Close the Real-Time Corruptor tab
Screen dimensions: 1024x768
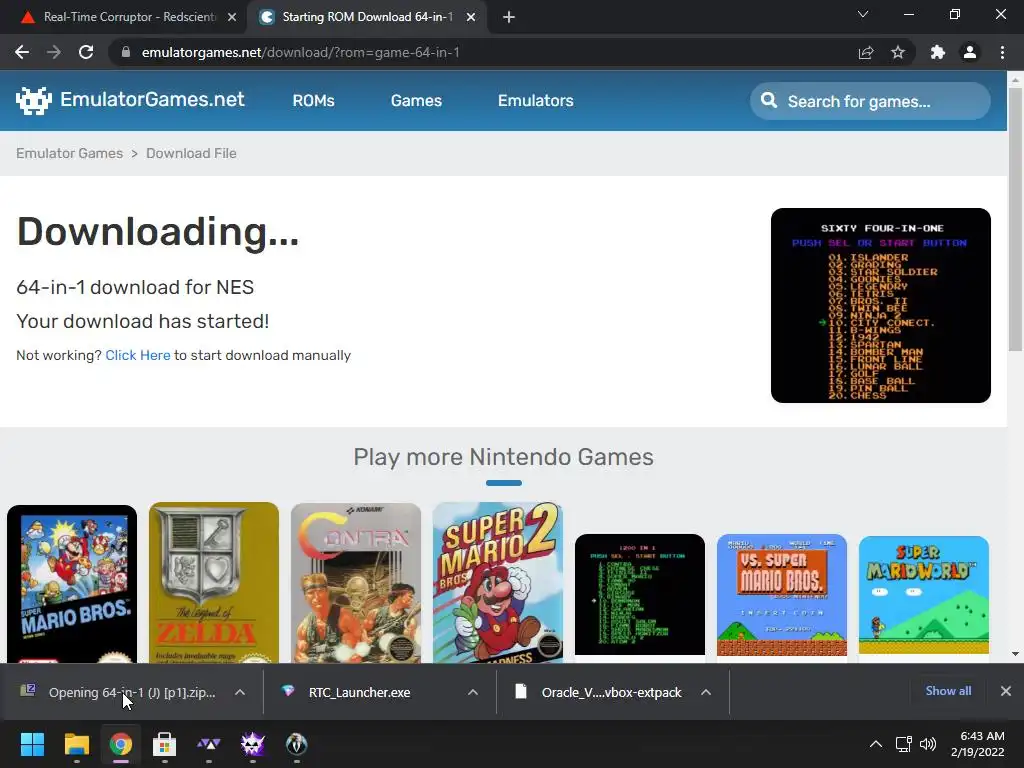pos(232,17)
